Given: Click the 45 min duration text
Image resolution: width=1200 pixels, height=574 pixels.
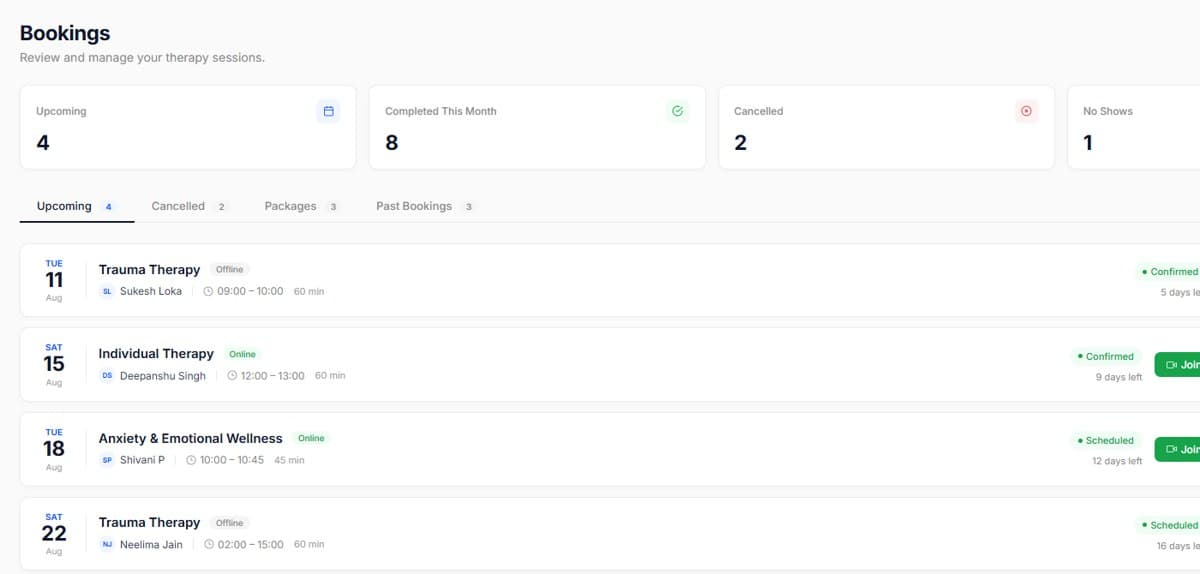Looking at the screenshot, I should tap(289, 460).
